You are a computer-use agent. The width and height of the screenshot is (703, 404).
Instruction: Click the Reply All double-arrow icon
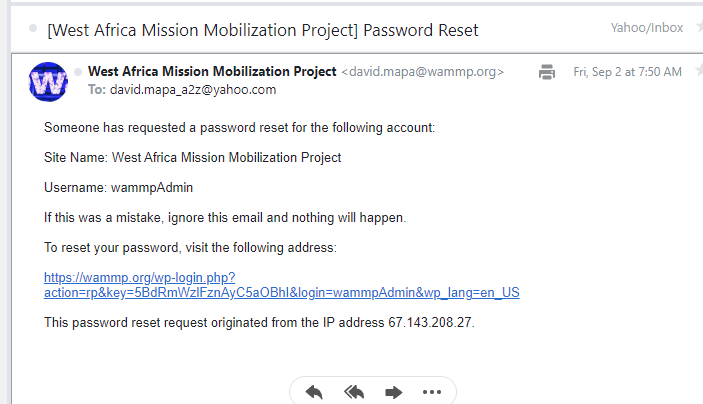click(x=354, y=392)
